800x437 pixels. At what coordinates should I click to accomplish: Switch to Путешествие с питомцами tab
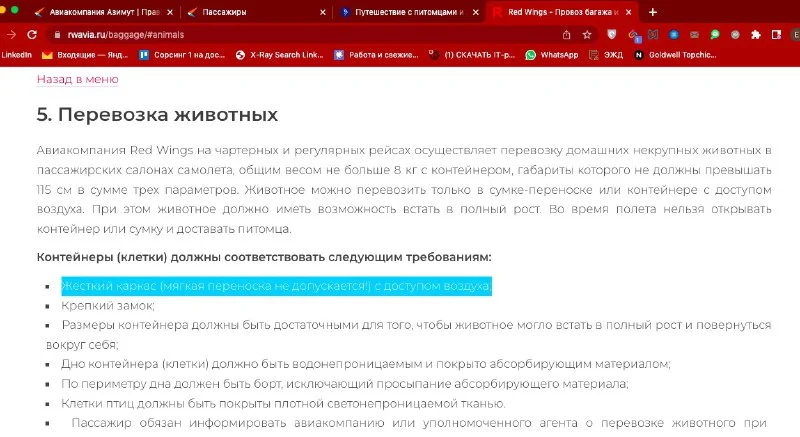[x=410, y=12]
